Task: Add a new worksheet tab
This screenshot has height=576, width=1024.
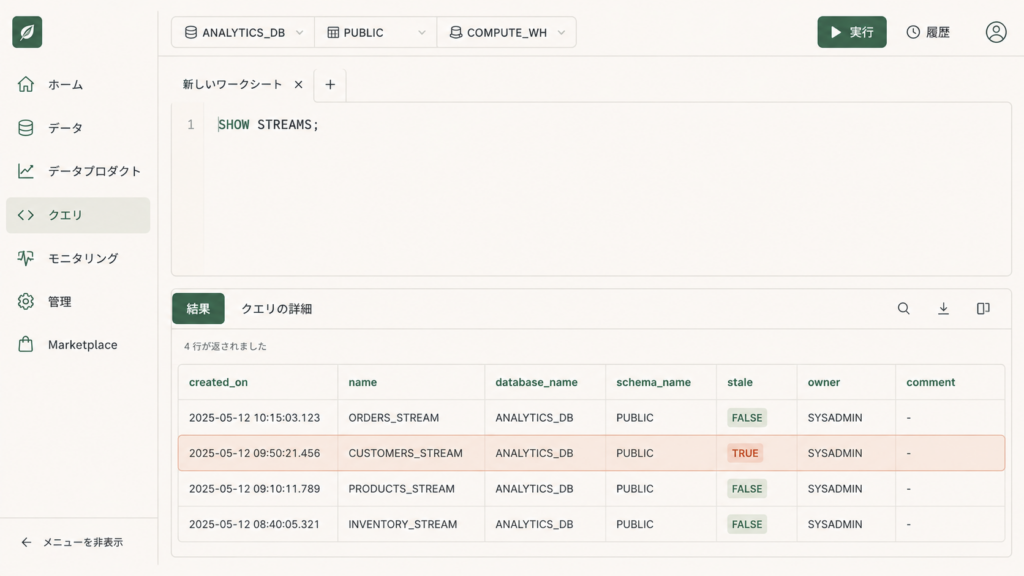Action: pyautogui.click(x=330, y=84)
